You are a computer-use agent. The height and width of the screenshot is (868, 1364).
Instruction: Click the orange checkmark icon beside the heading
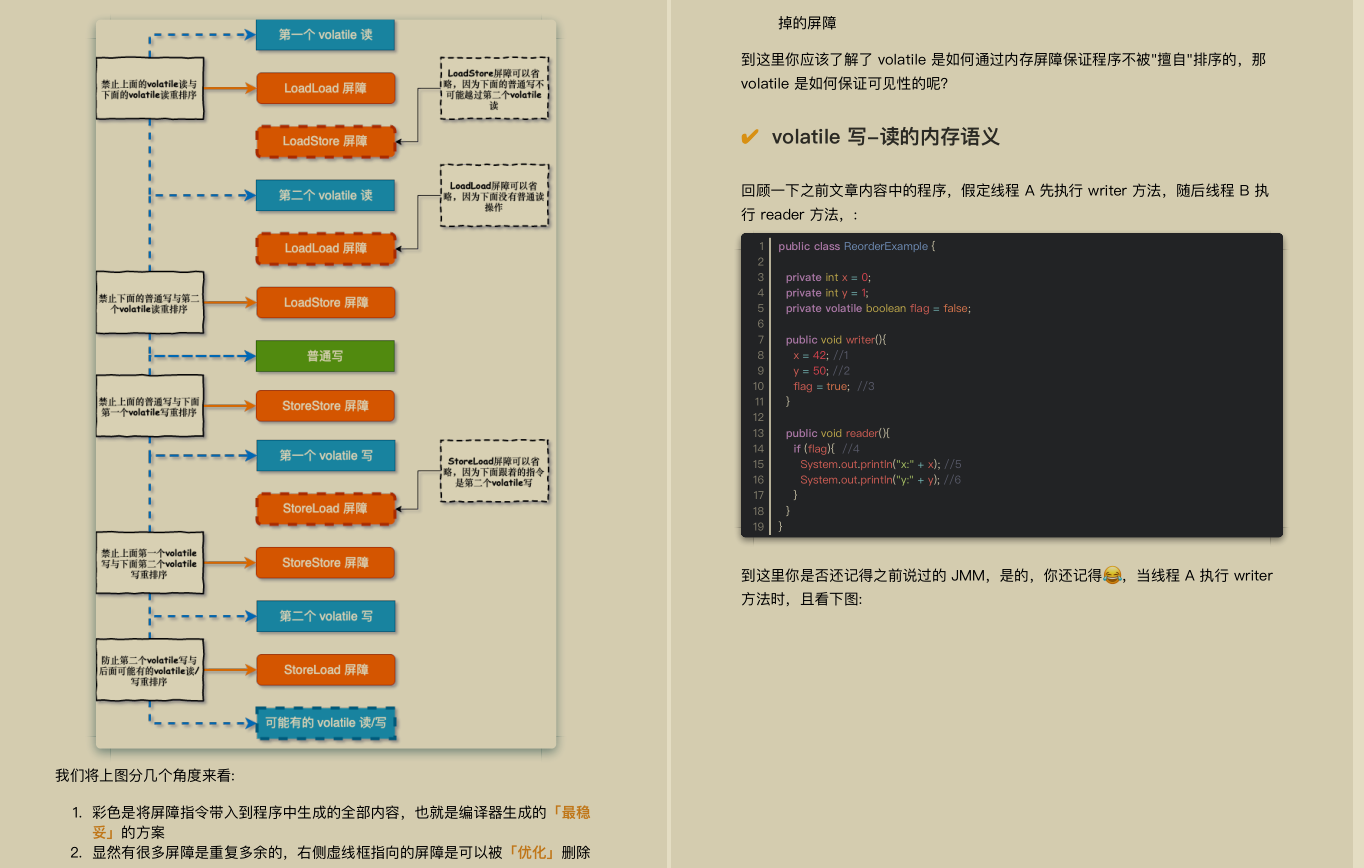[750, 137]
